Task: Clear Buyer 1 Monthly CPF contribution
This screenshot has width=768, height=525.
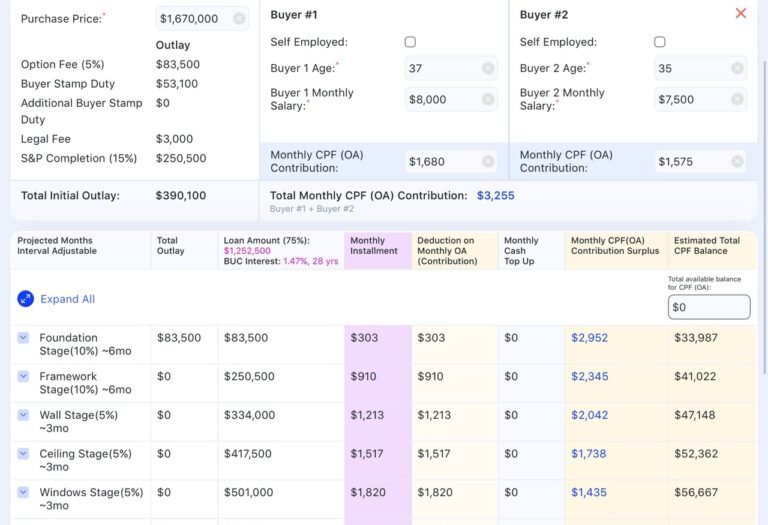Action: pos(488,161)
